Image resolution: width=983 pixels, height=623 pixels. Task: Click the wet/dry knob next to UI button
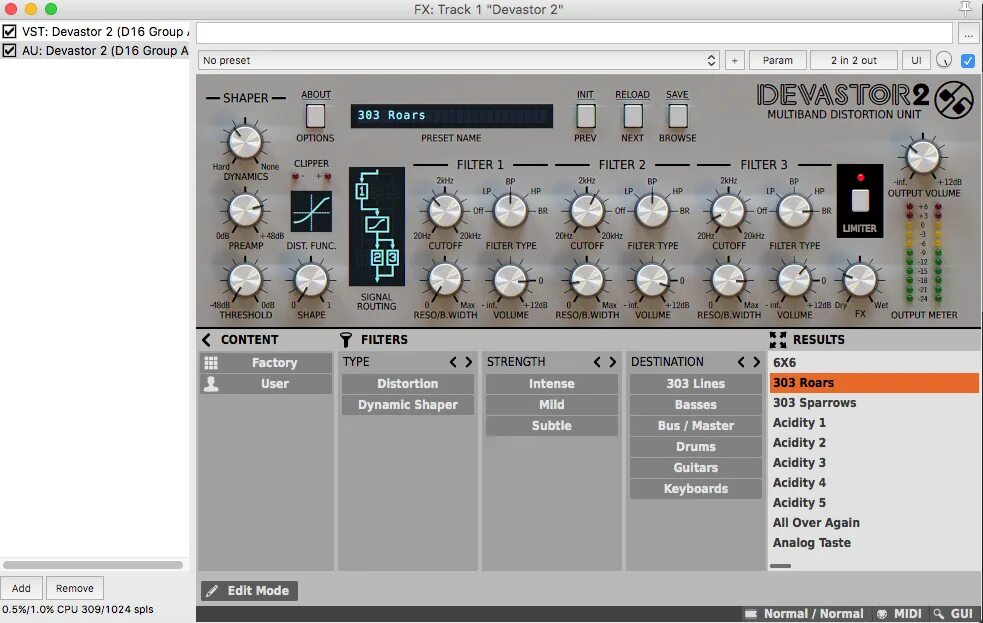pyautogui.click(x=944, y=60)
